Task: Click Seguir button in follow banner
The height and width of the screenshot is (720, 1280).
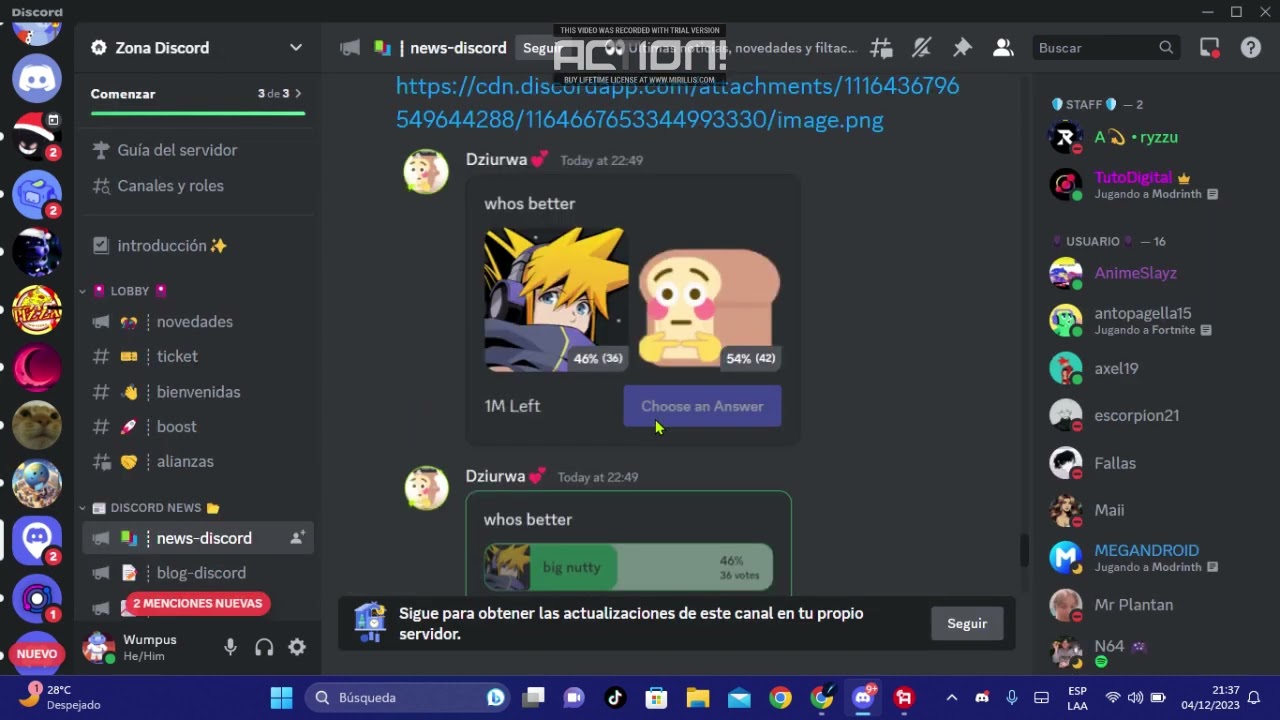Action: tap(967, 624)
